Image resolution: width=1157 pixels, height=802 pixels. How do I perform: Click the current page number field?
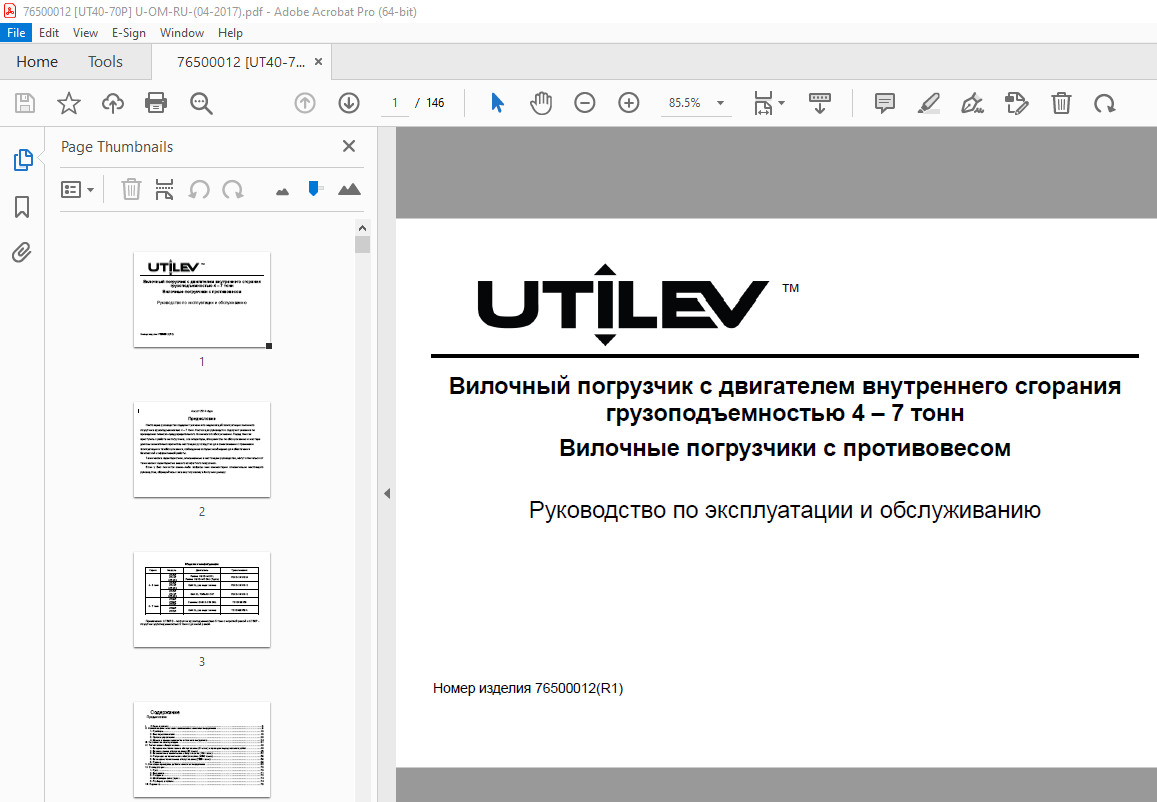[395, 103]
